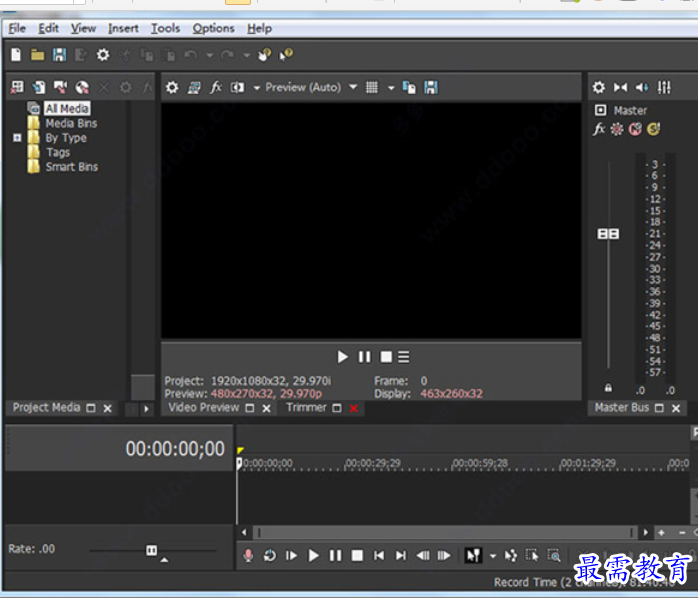Open the File menu
698x600 pixels.
(17, 28)
